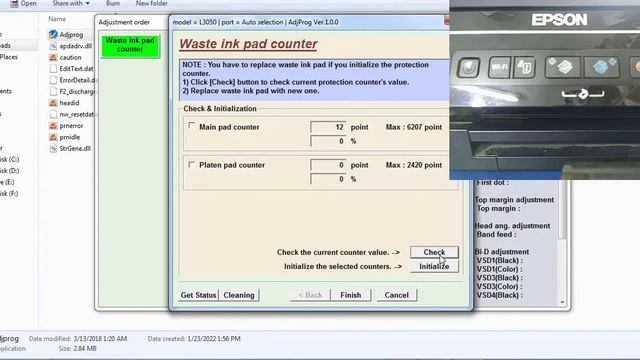Select the apdadrv.dll file name
640x360 pixels.
[76, 46]
